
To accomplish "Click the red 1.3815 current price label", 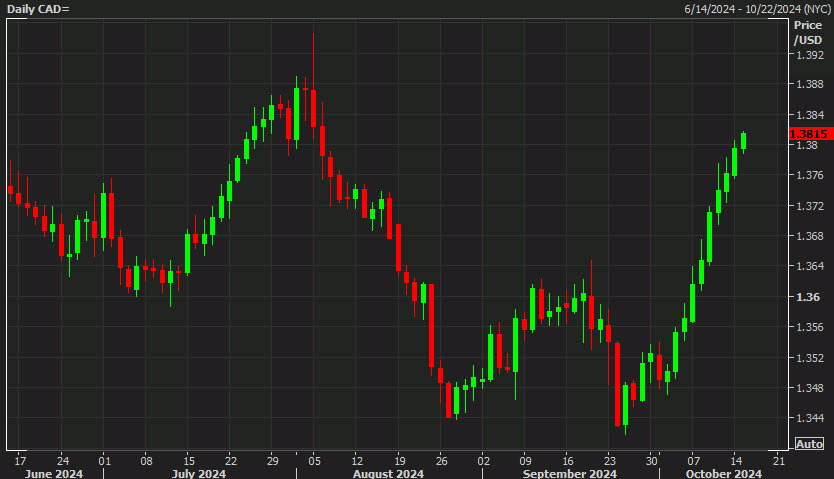I will point(811,134).
